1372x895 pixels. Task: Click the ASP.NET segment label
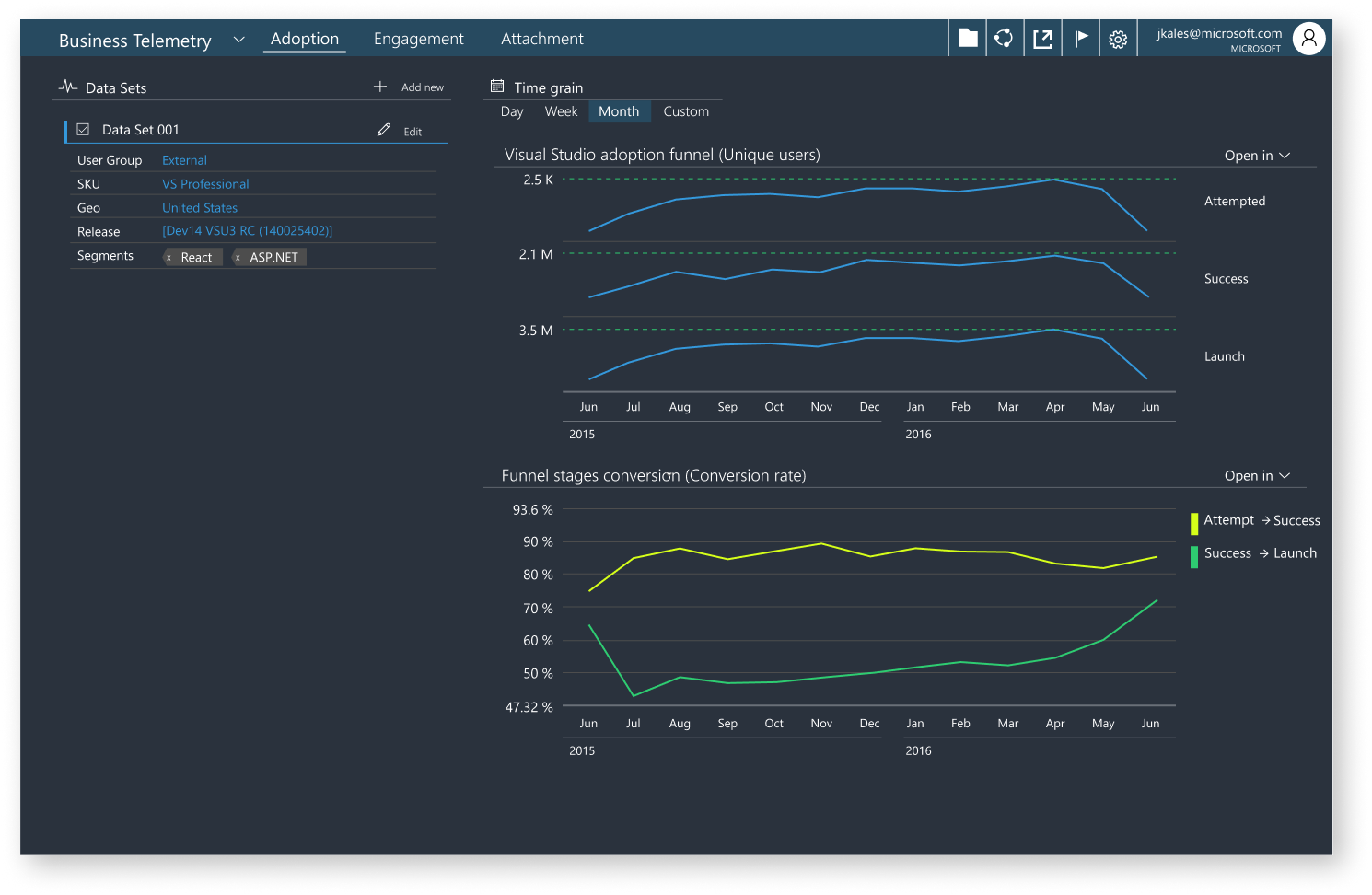pyautogui.click(x=273, y=258)
